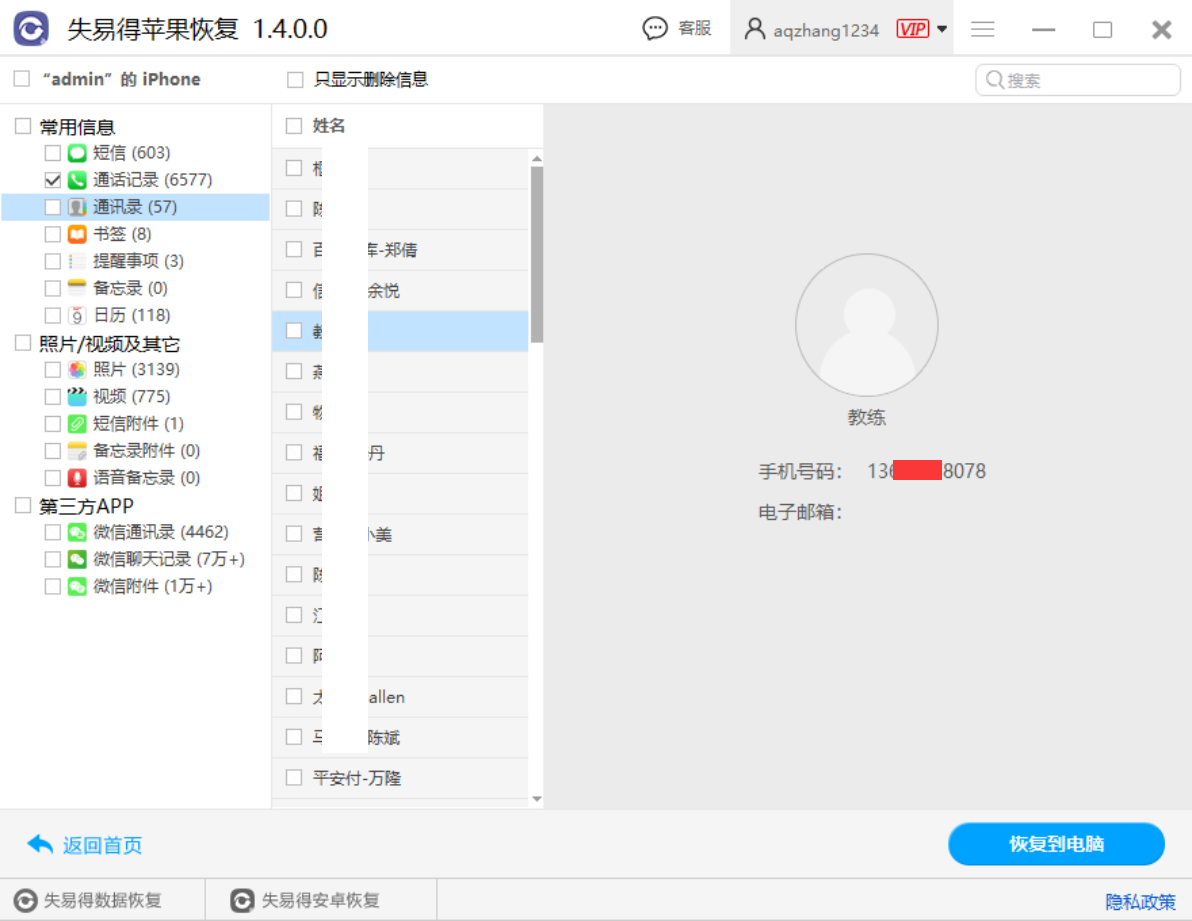Image resolution: width=1192 pixels, height=921 pixels.
Task: Click the red VIP badge
Action: [912, 29]
